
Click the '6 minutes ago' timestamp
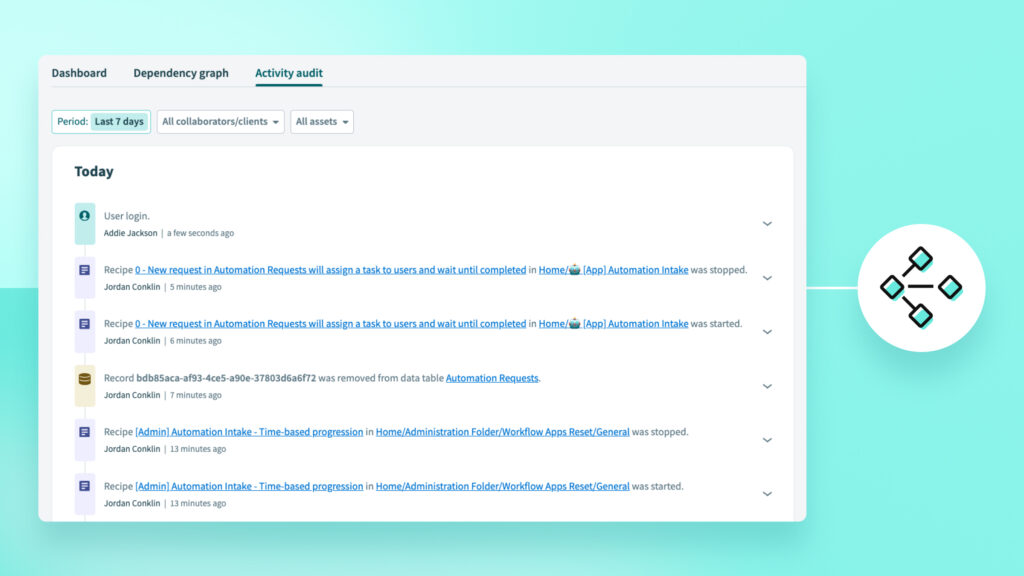pos(196,341)
